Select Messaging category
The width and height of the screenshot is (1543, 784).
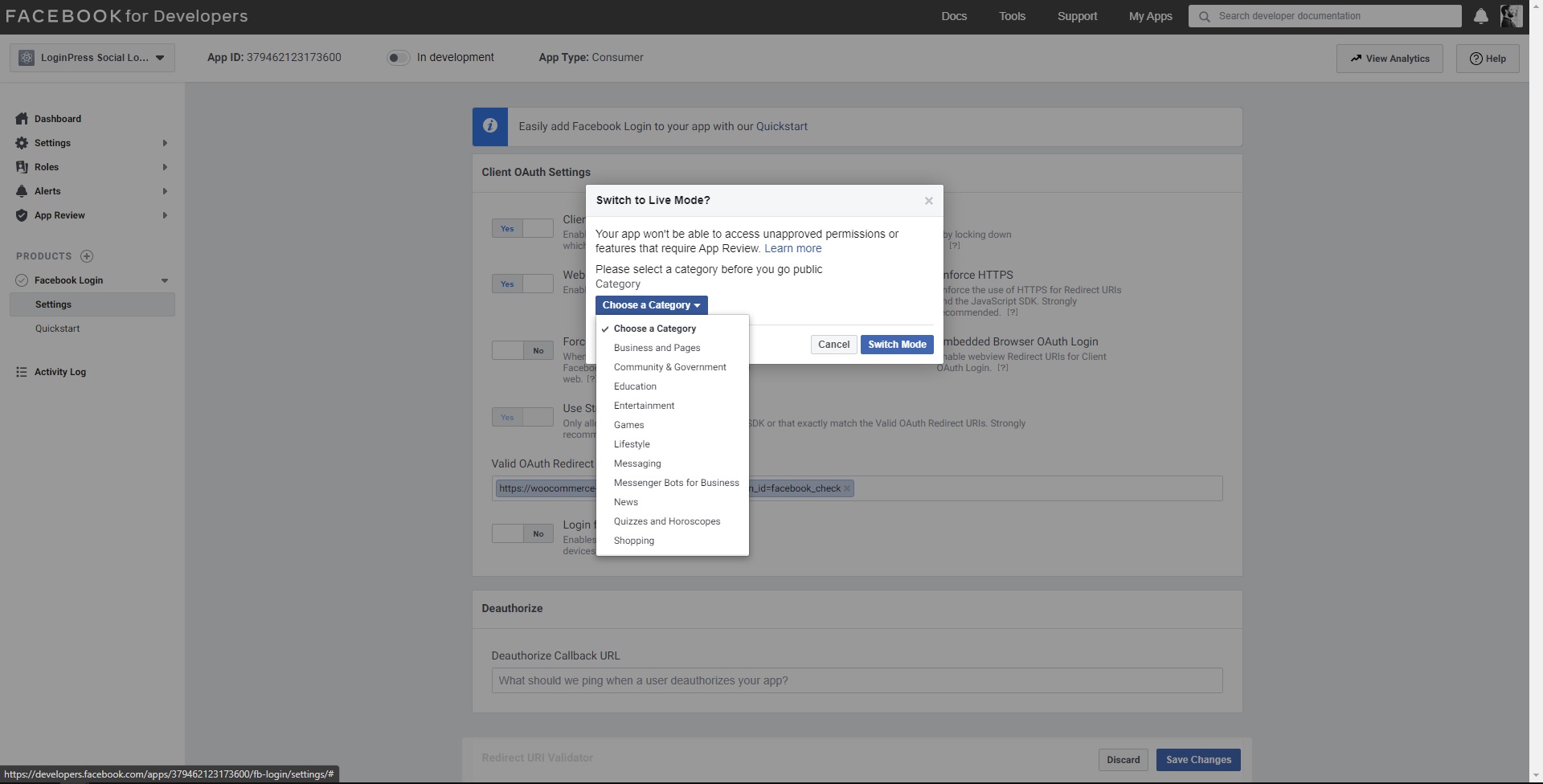[x=673, y=463]
